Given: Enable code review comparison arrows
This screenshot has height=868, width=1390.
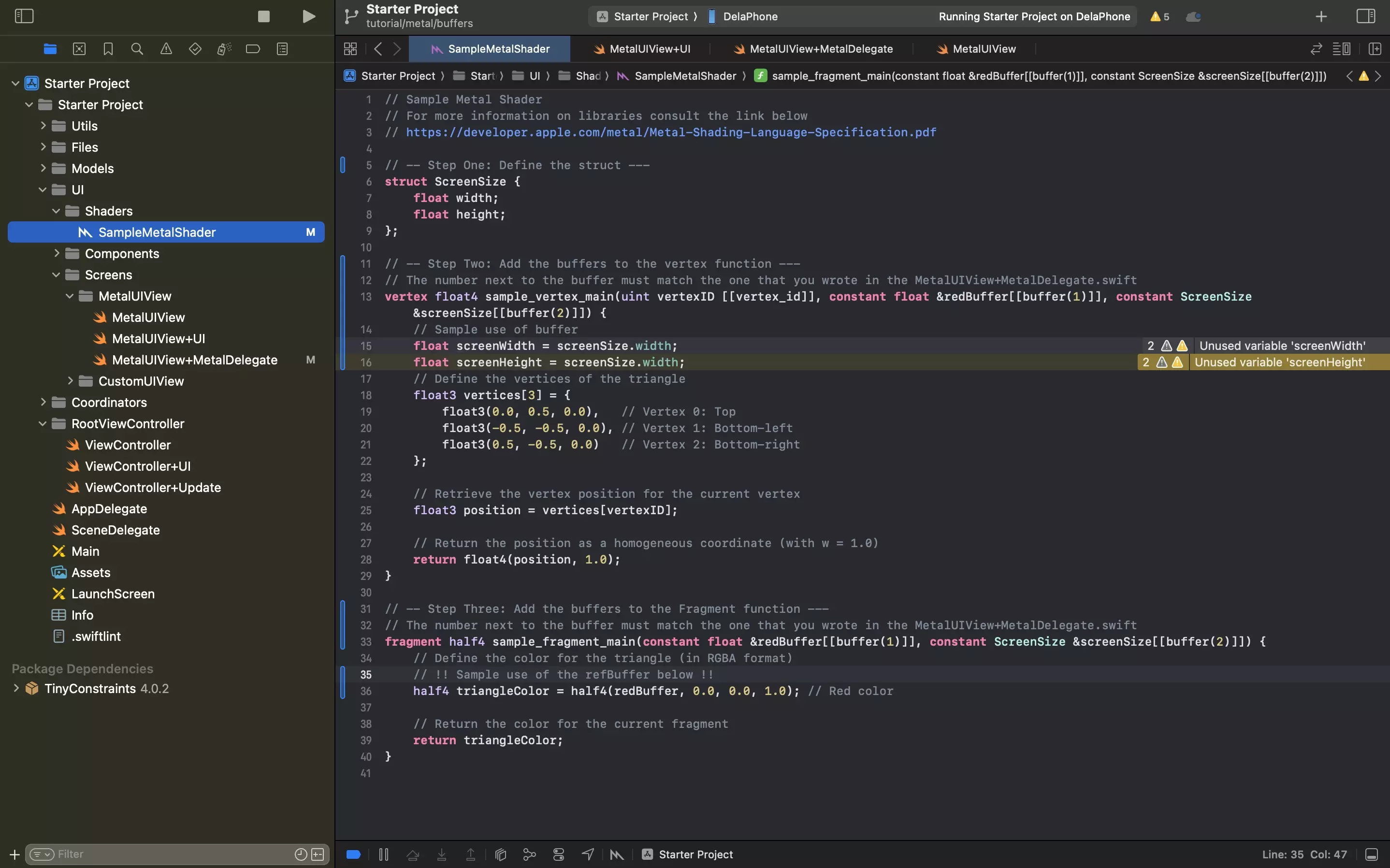Looking at the screenshot, I should (1316, 49).
